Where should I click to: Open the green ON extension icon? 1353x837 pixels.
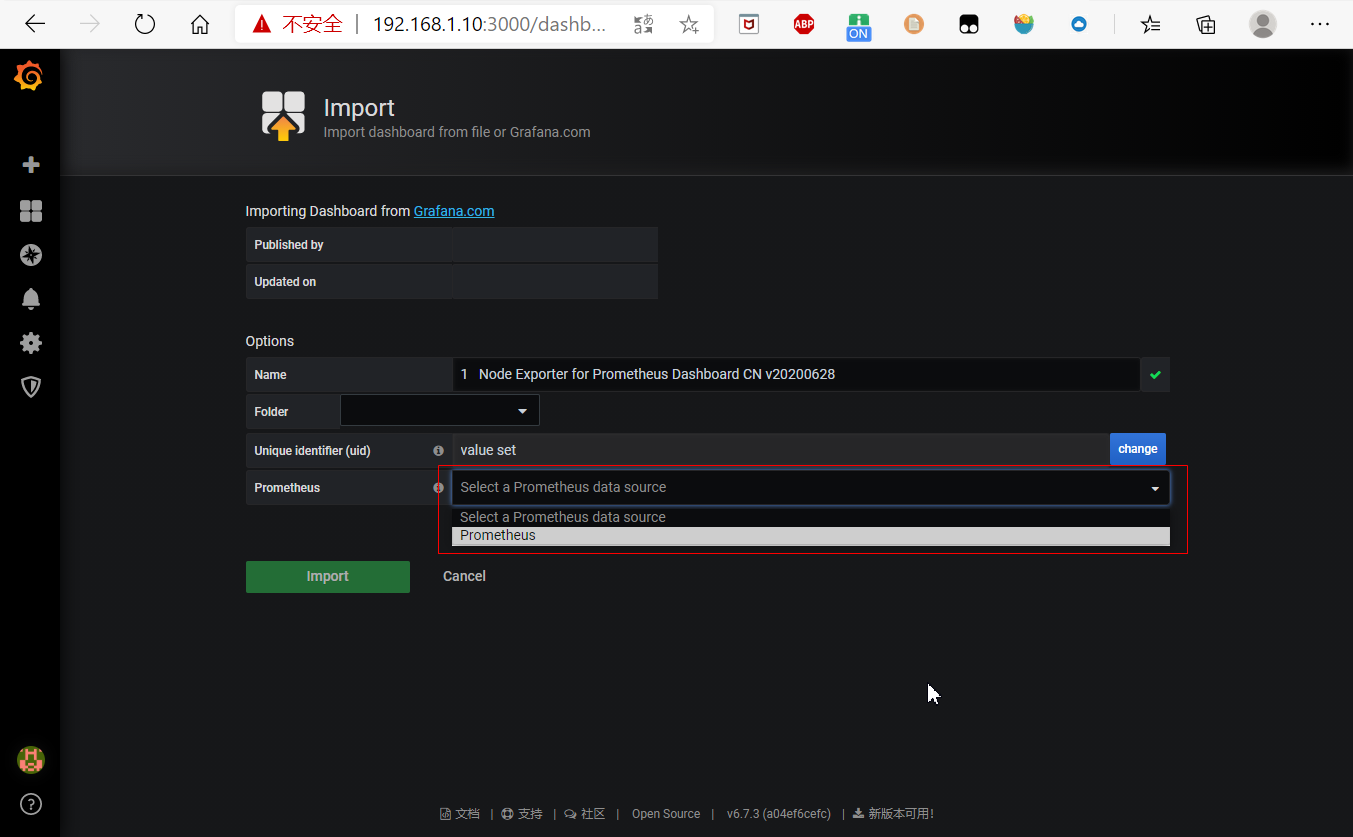click(x=859, y=26)
